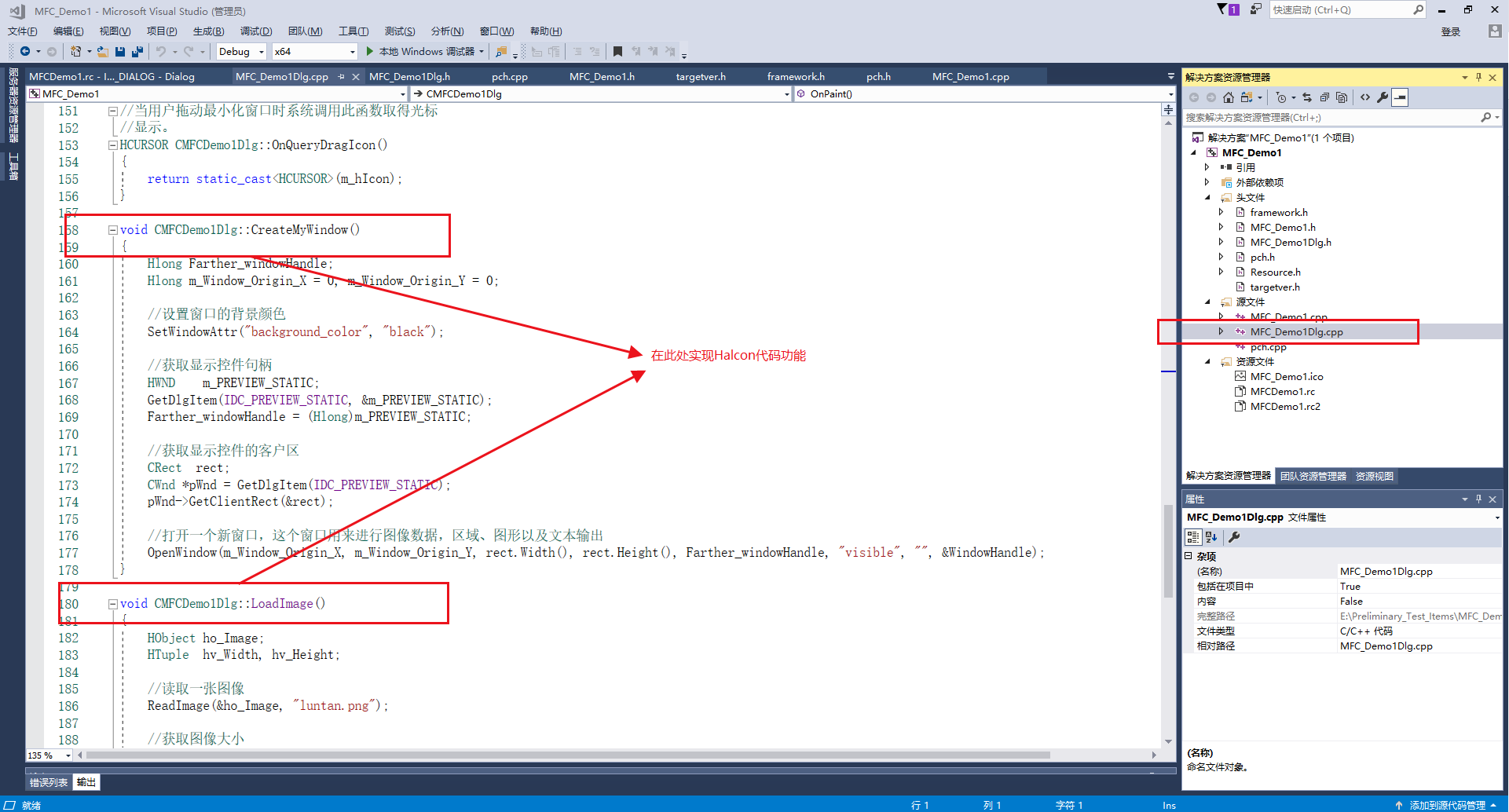
Task: Click the New Project toolbar icon
Action: click(x=75, y=51)
